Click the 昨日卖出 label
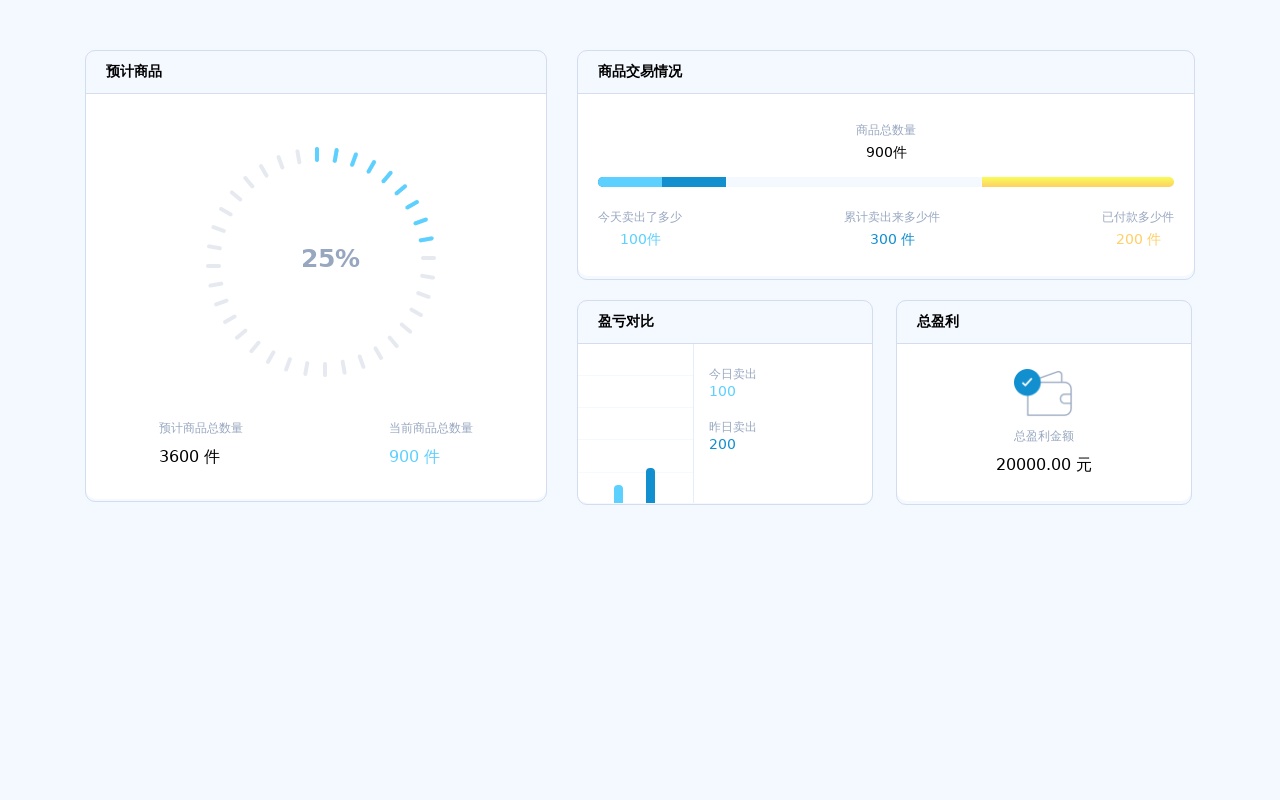Screen dimensions: 1280x800 point(733,427)
